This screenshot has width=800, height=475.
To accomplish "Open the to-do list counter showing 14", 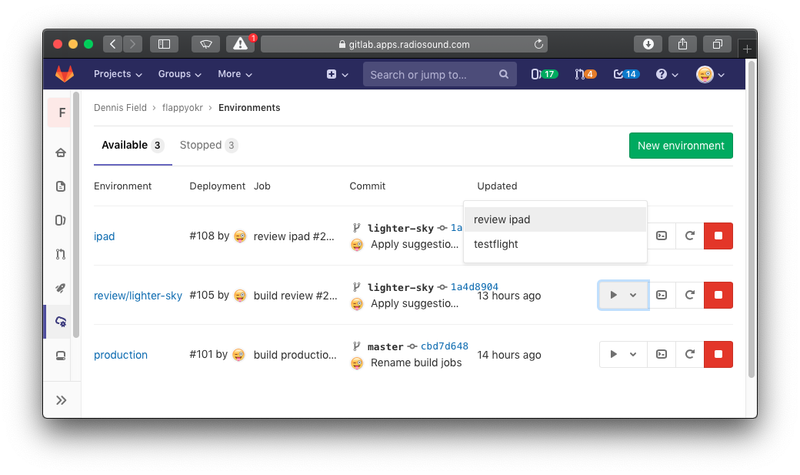I will [x=626, y=74].
